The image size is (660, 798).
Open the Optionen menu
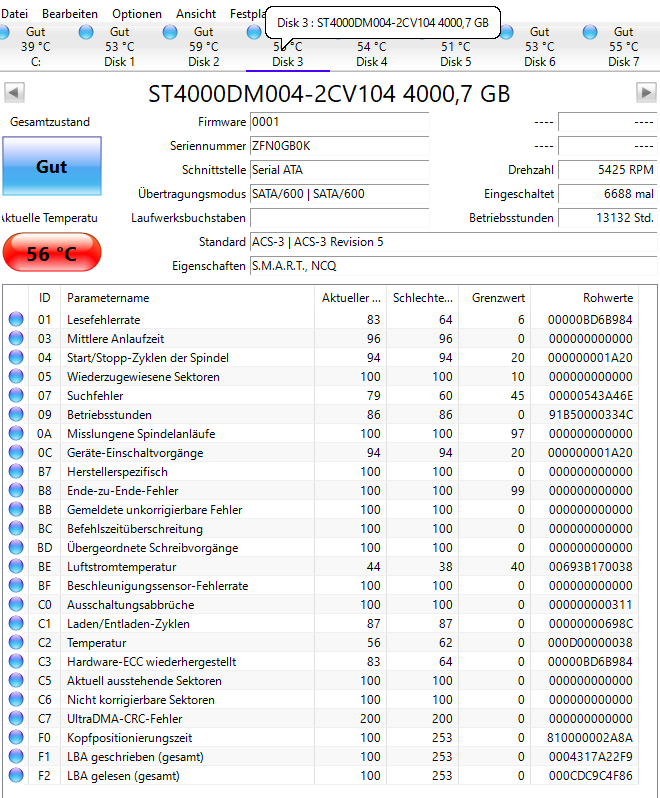tap(137, 14)
